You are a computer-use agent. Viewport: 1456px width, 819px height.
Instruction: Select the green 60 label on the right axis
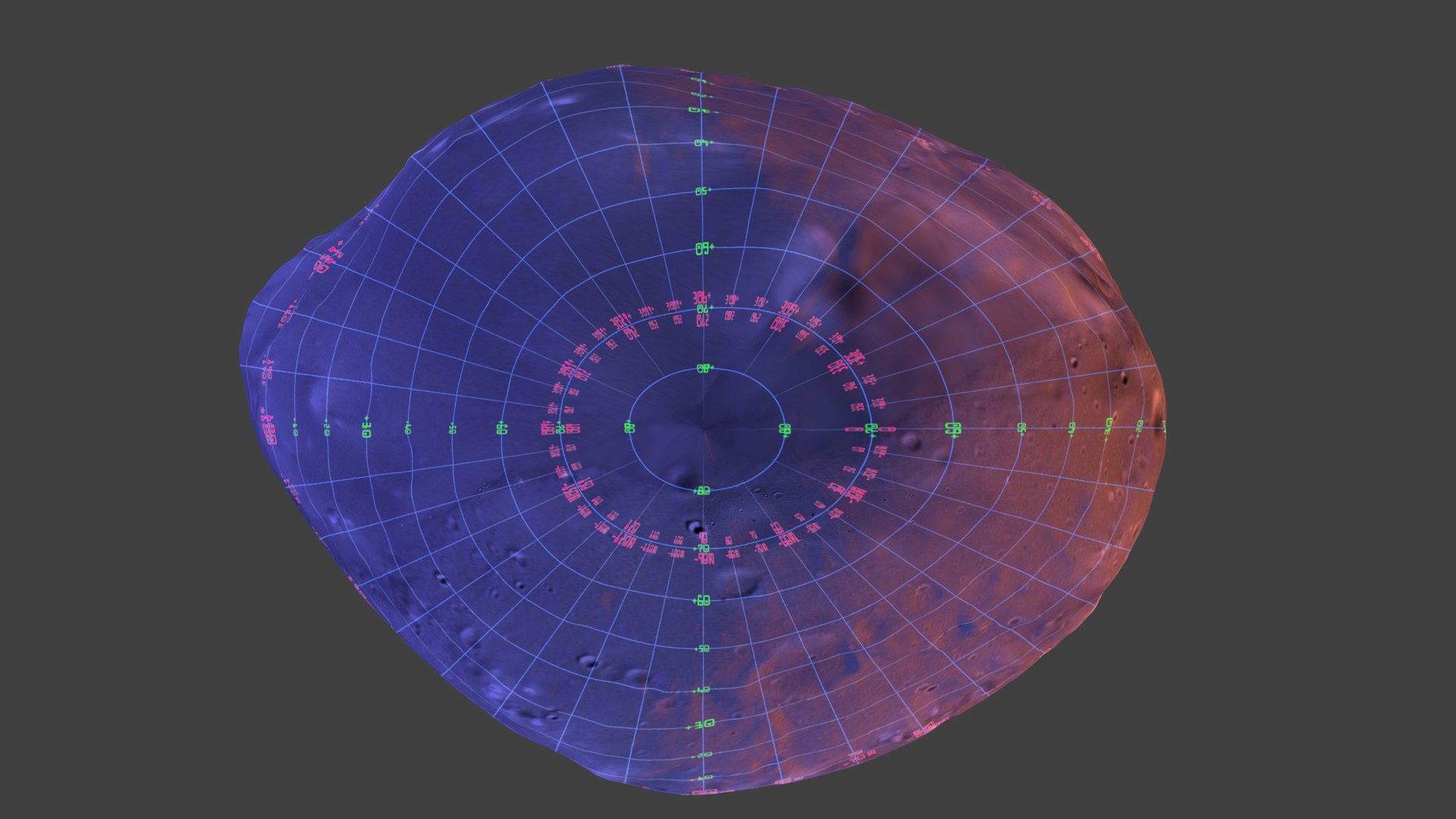952,429
